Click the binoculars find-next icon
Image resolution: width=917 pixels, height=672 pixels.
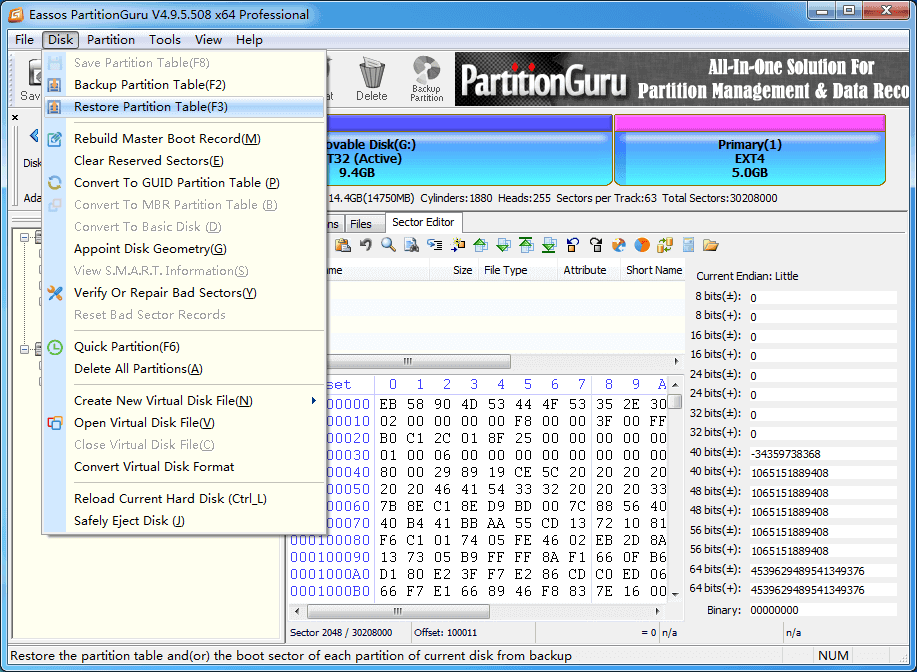click(411, 245)
